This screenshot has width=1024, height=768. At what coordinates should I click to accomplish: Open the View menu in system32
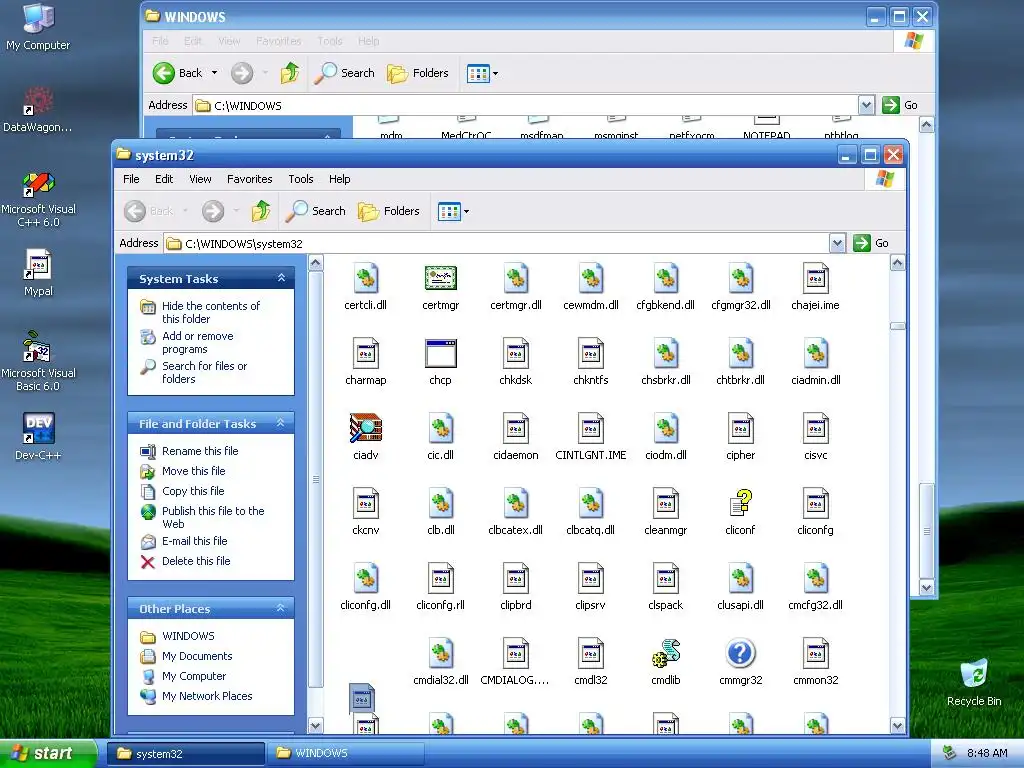click(200, 179)
